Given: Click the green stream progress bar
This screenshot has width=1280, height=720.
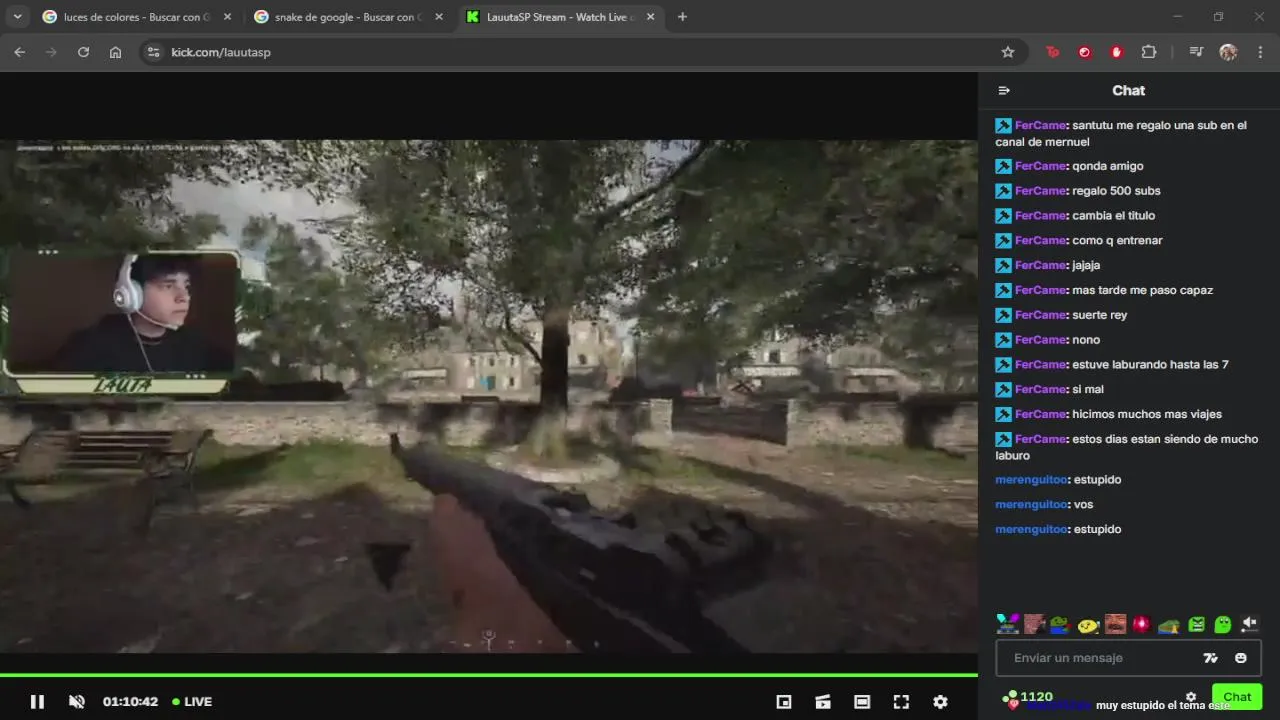Looking at the screenshot, I should point(489,675).
